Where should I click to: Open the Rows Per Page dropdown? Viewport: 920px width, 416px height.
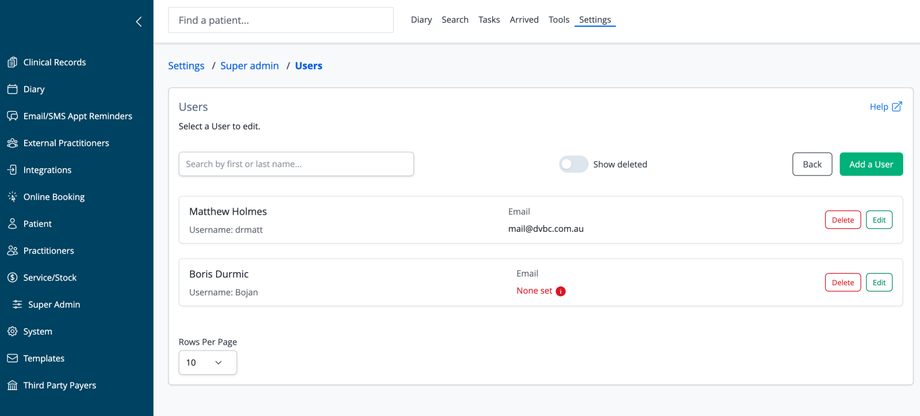[207, 362]
